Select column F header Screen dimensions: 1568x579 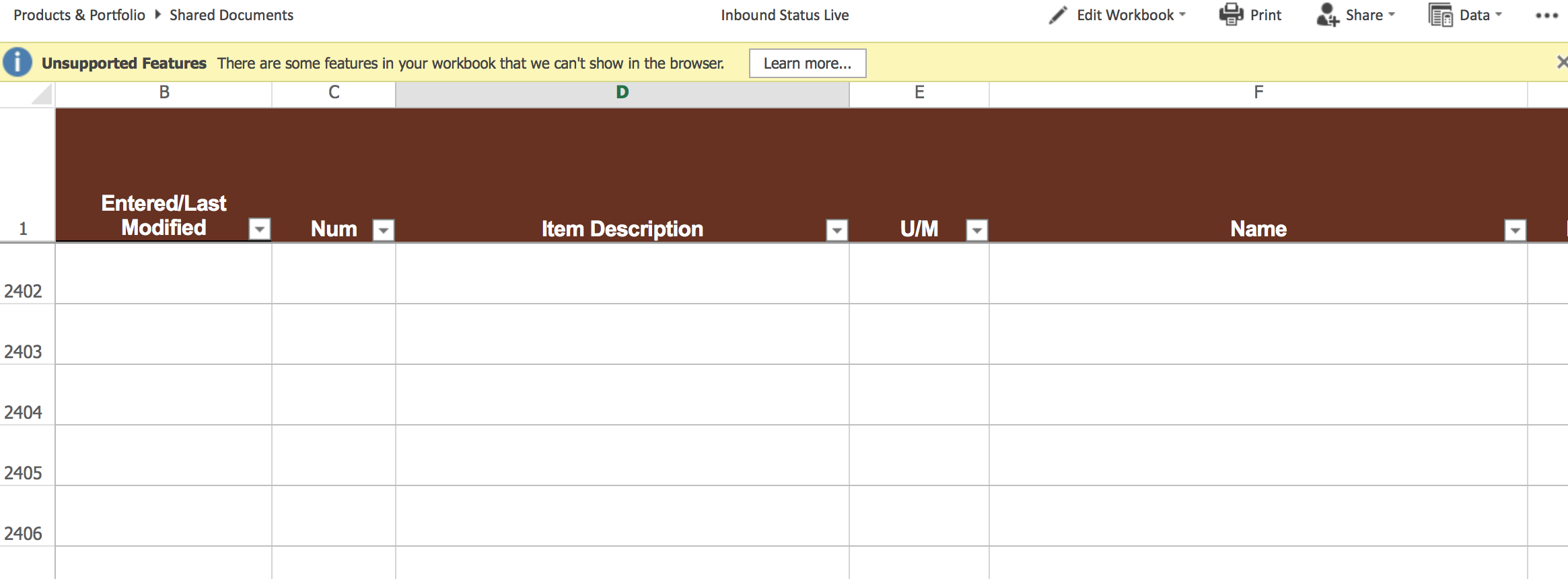1258,93
